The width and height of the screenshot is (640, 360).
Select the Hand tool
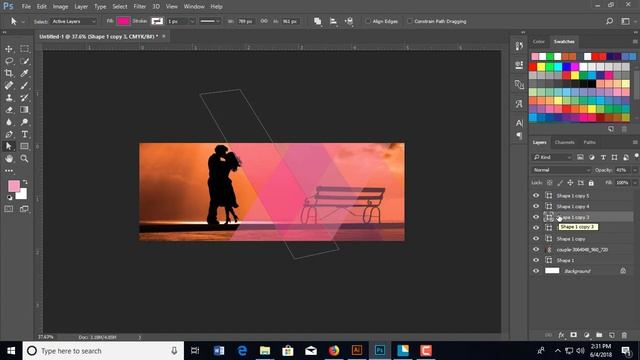(x=9, y=158)
